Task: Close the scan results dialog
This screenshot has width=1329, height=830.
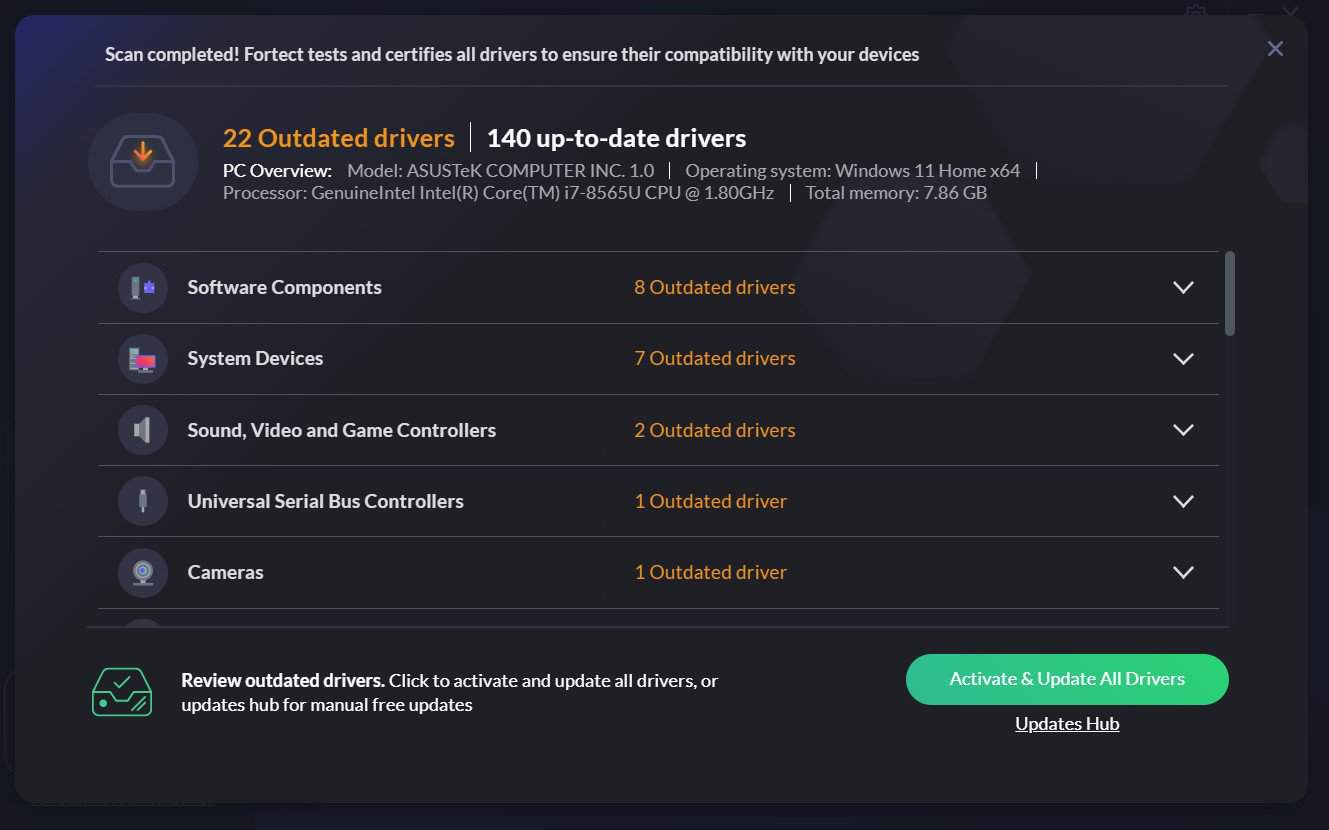Action: pyautogui.click(x=1275, y=49)
